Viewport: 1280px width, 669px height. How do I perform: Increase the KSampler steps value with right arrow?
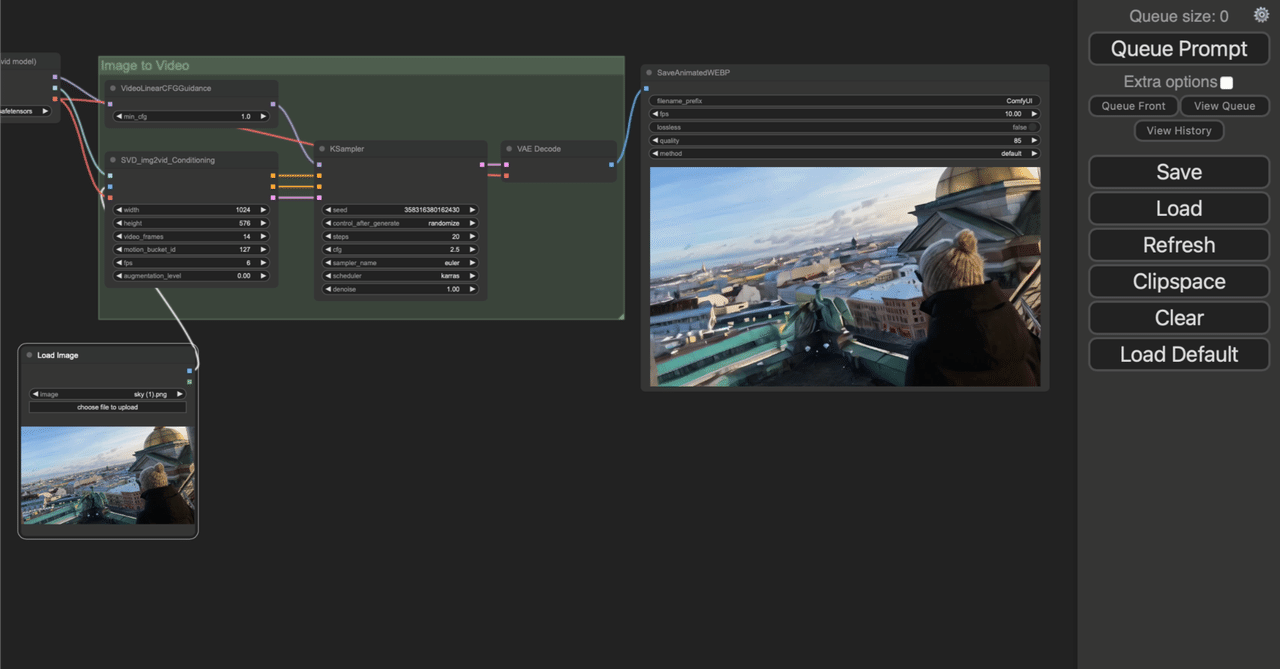pos(473,236)
